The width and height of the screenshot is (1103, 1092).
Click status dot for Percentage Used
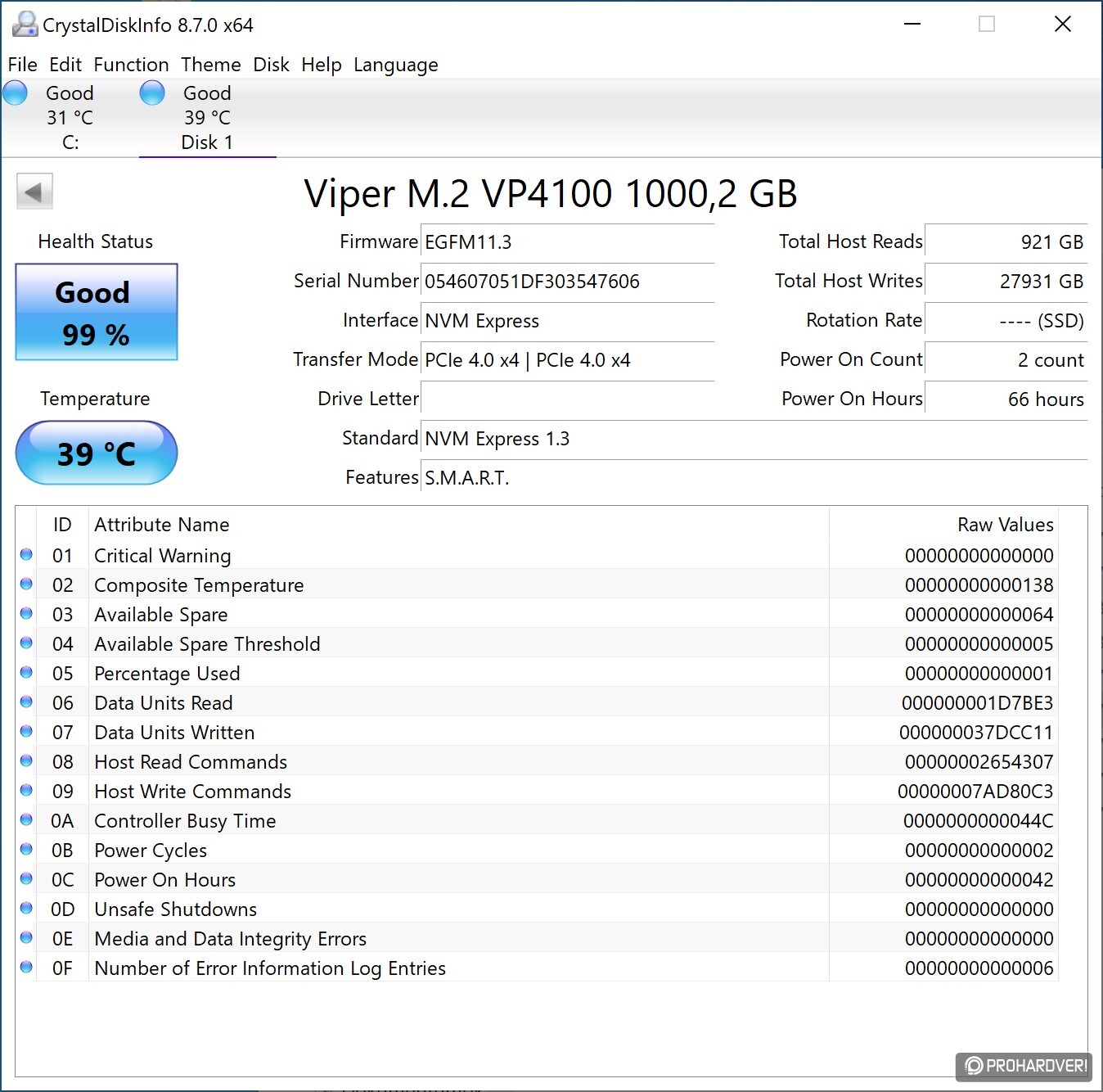tap(26, 673)
